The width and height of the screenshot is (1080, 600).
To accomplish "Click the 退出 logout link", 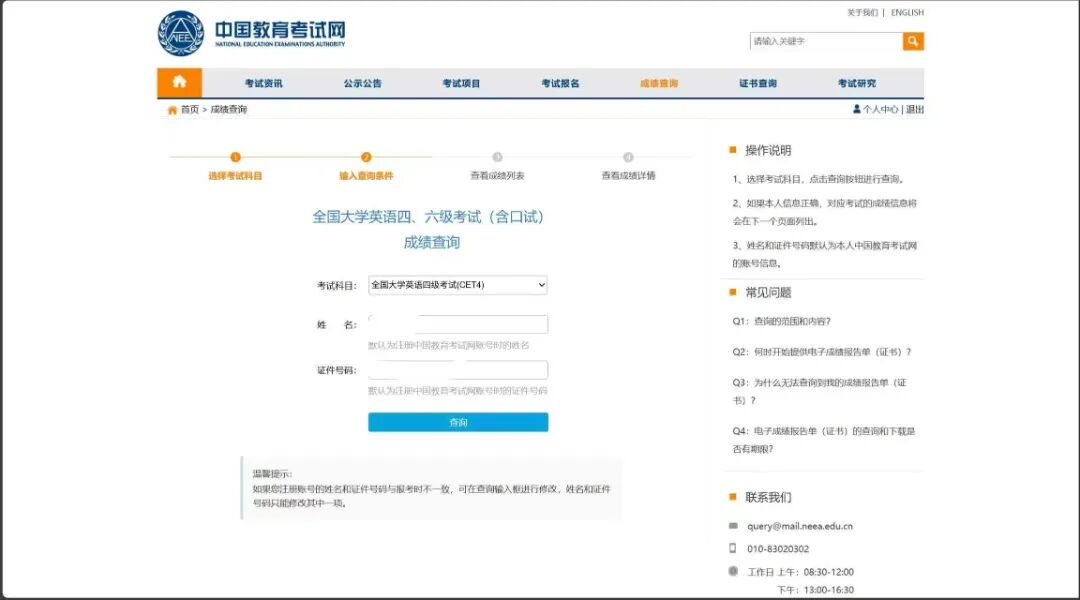I will (915, 109).
